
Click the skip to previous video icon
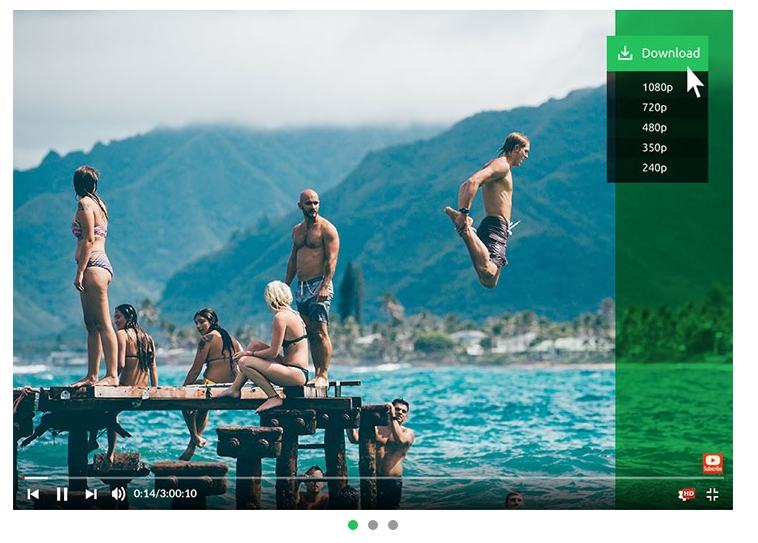[33, 494]
